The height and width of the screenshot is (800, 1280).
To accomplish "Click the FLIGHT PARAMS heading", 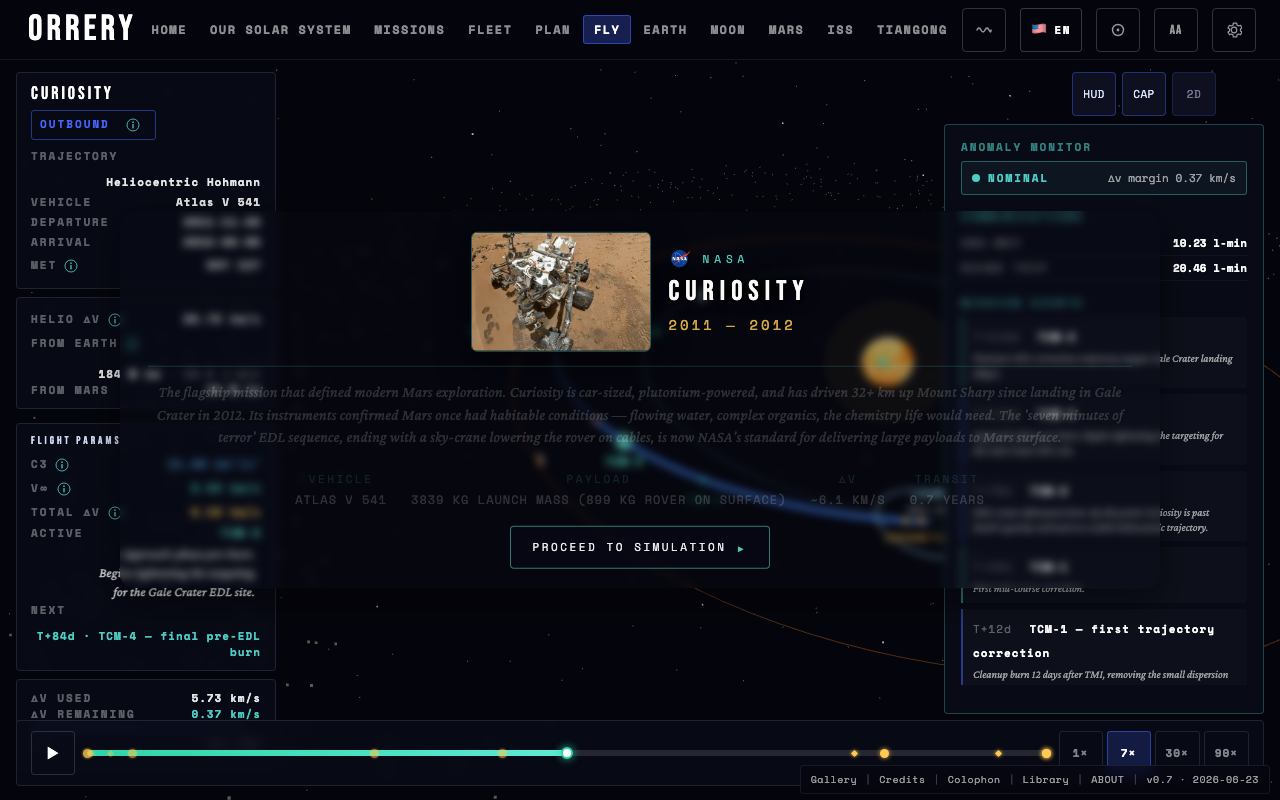I will (75, 440).
